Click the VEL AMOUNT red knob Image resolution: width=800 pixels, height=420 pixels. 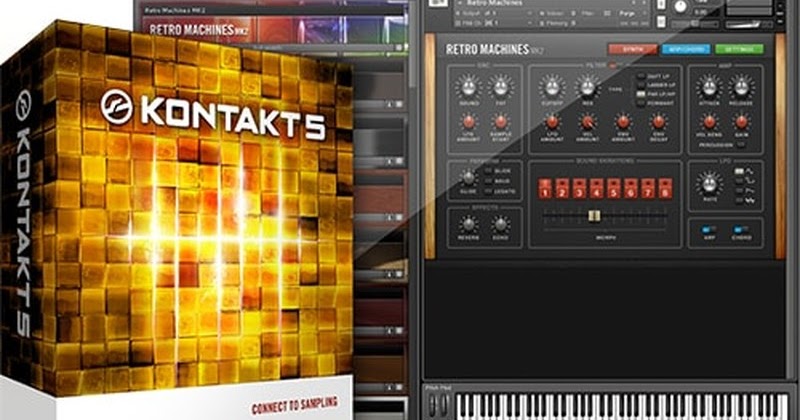[x=588, y=121]
